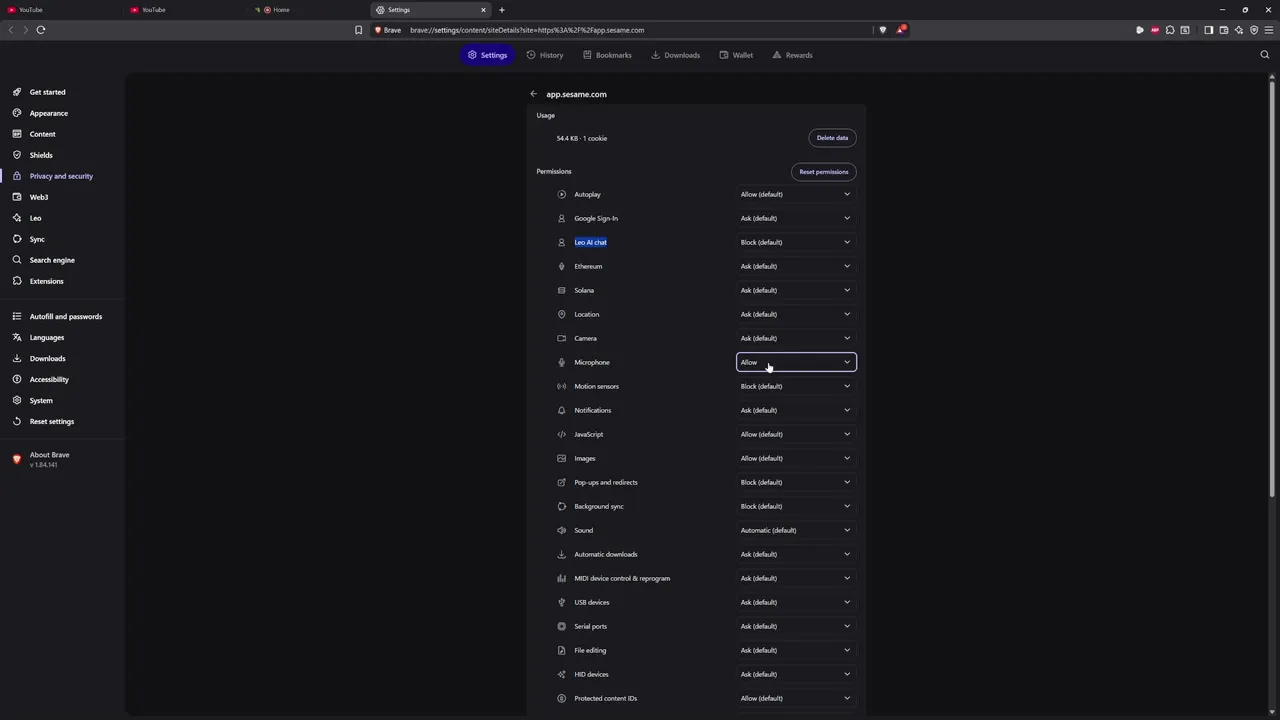Open the Brave Rewards triangle icon
The width and height of the screenshot is (1280, 720).
900,30
